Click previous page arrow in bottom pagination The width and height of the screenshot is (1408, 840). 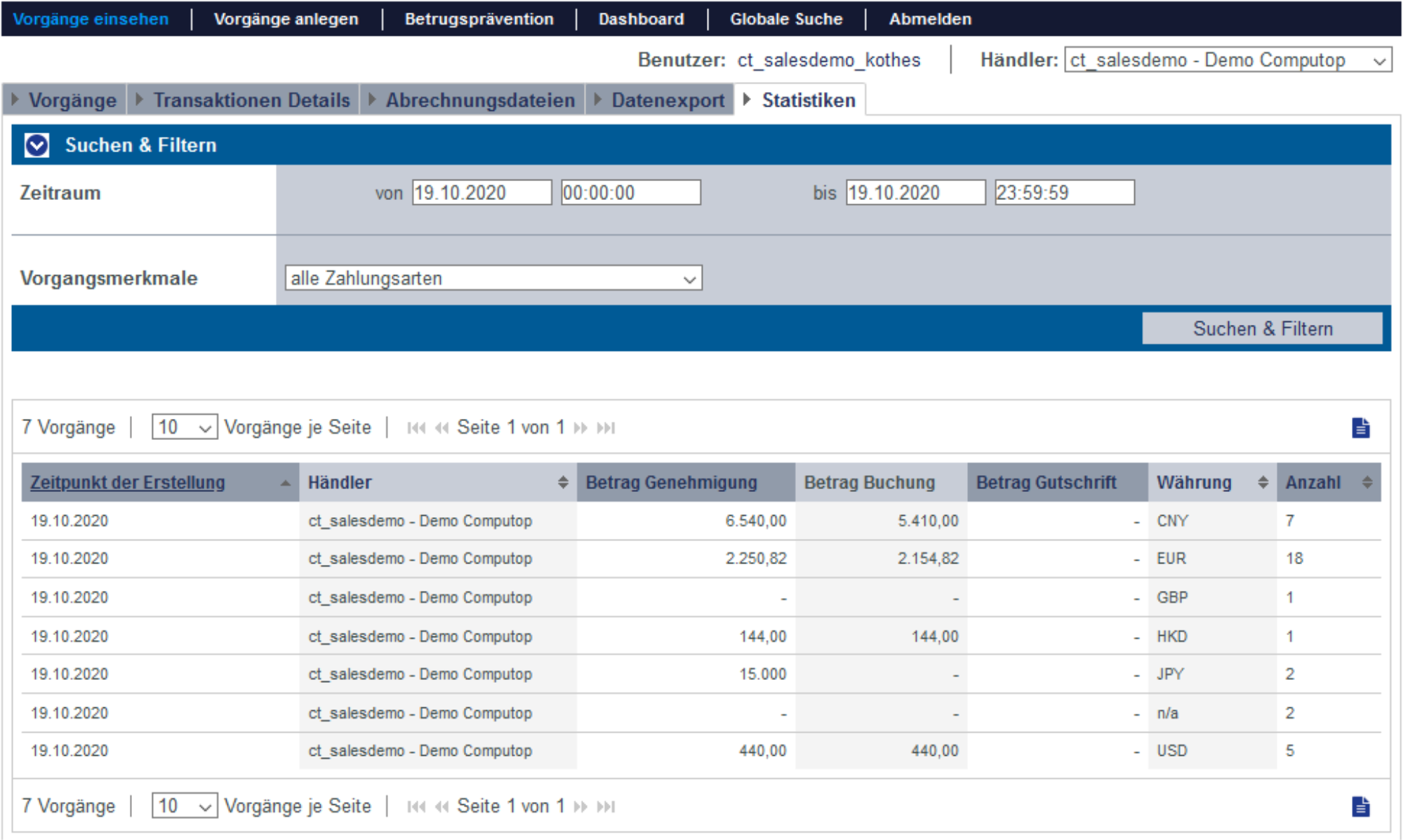tap(442, 807)
